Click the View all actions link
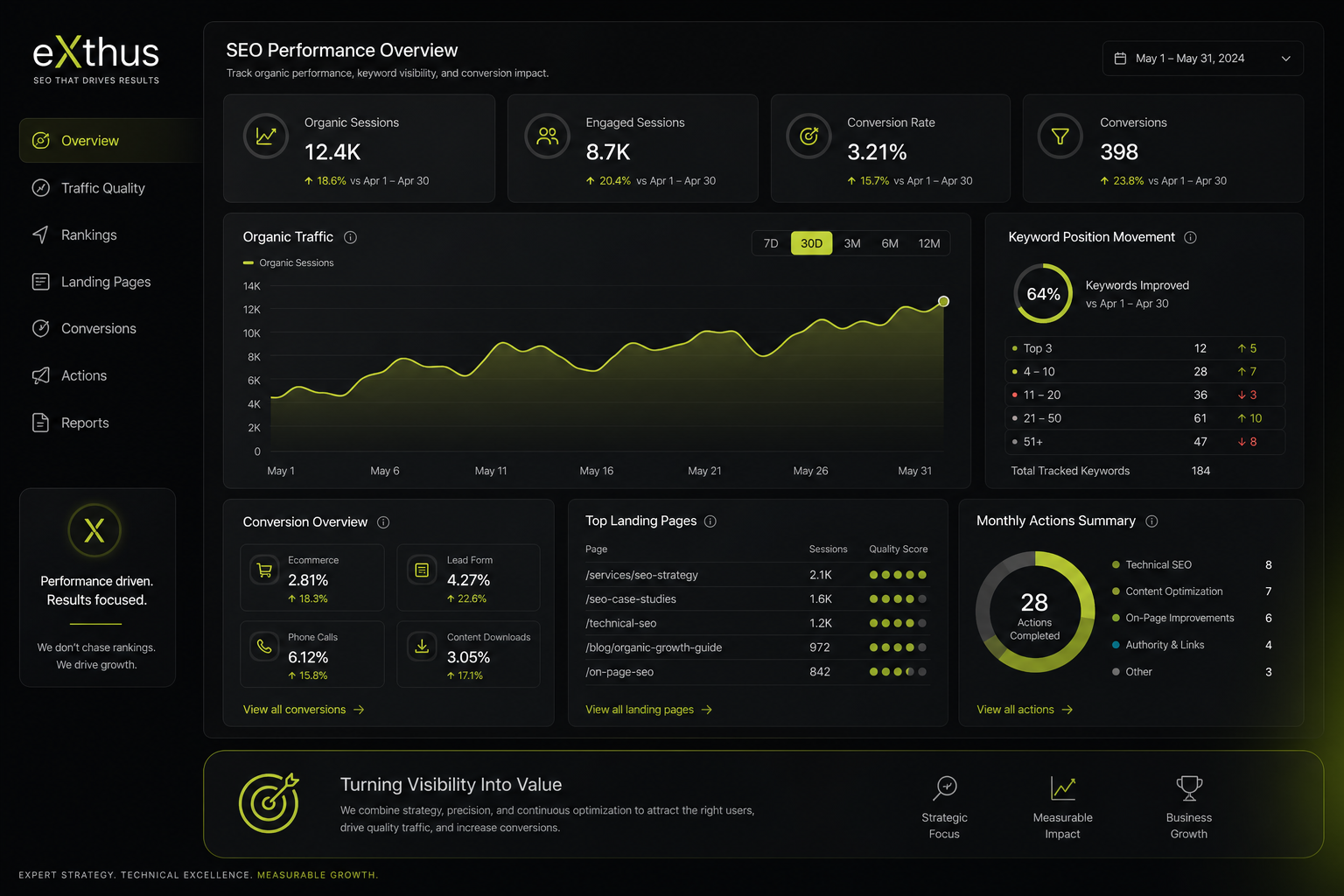This screenshot has height=896, width=1344. tap(1025, 710)
